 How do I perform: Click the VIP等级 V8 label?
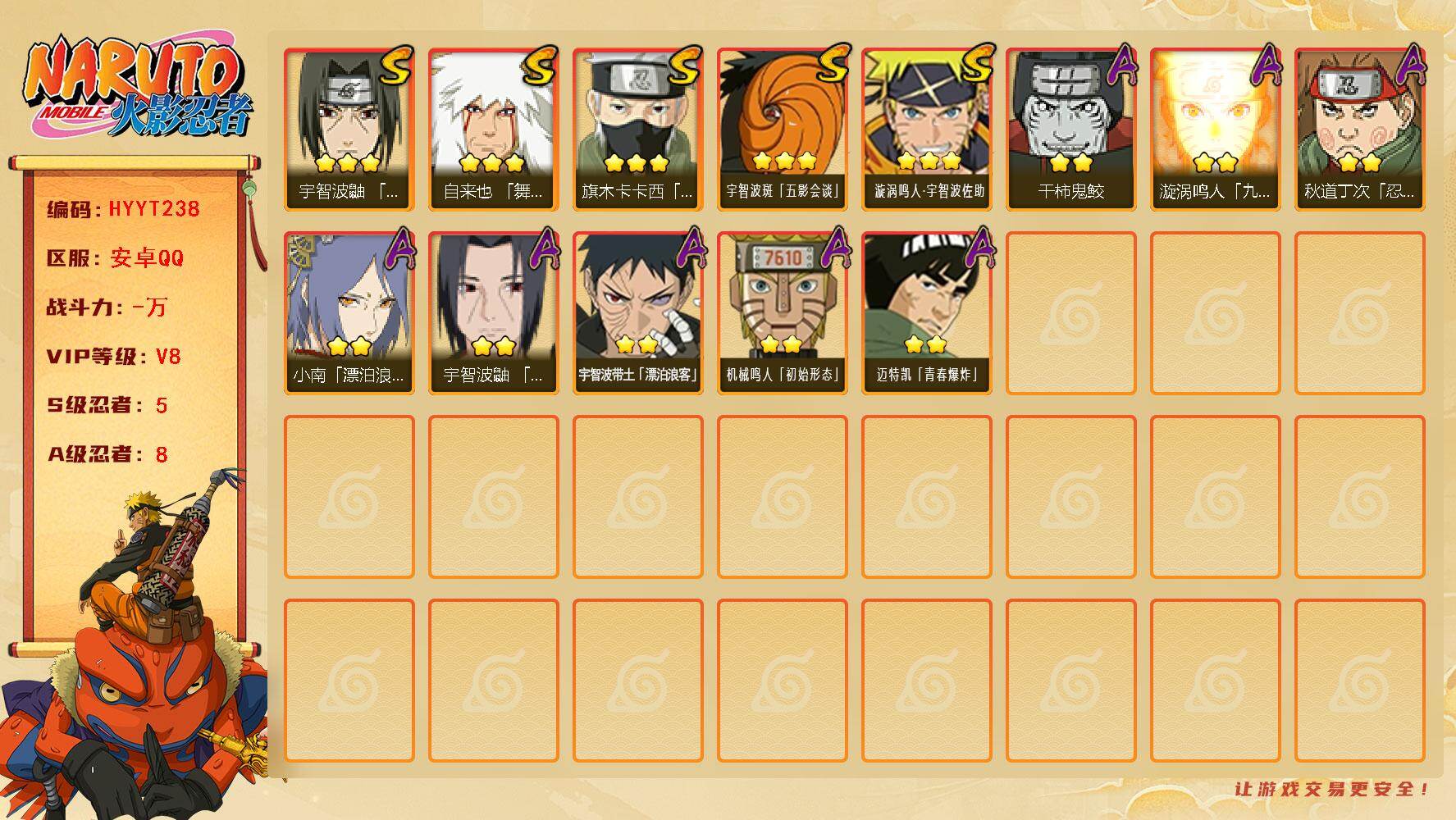tap(113, 357)
